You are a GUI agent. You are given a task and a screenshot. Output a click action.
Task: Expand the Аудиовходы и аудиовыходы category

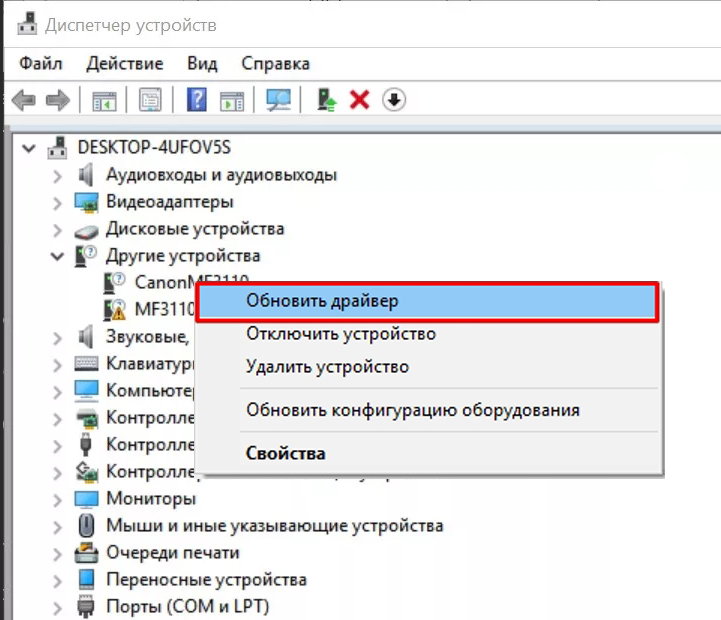tap(57, 175)
